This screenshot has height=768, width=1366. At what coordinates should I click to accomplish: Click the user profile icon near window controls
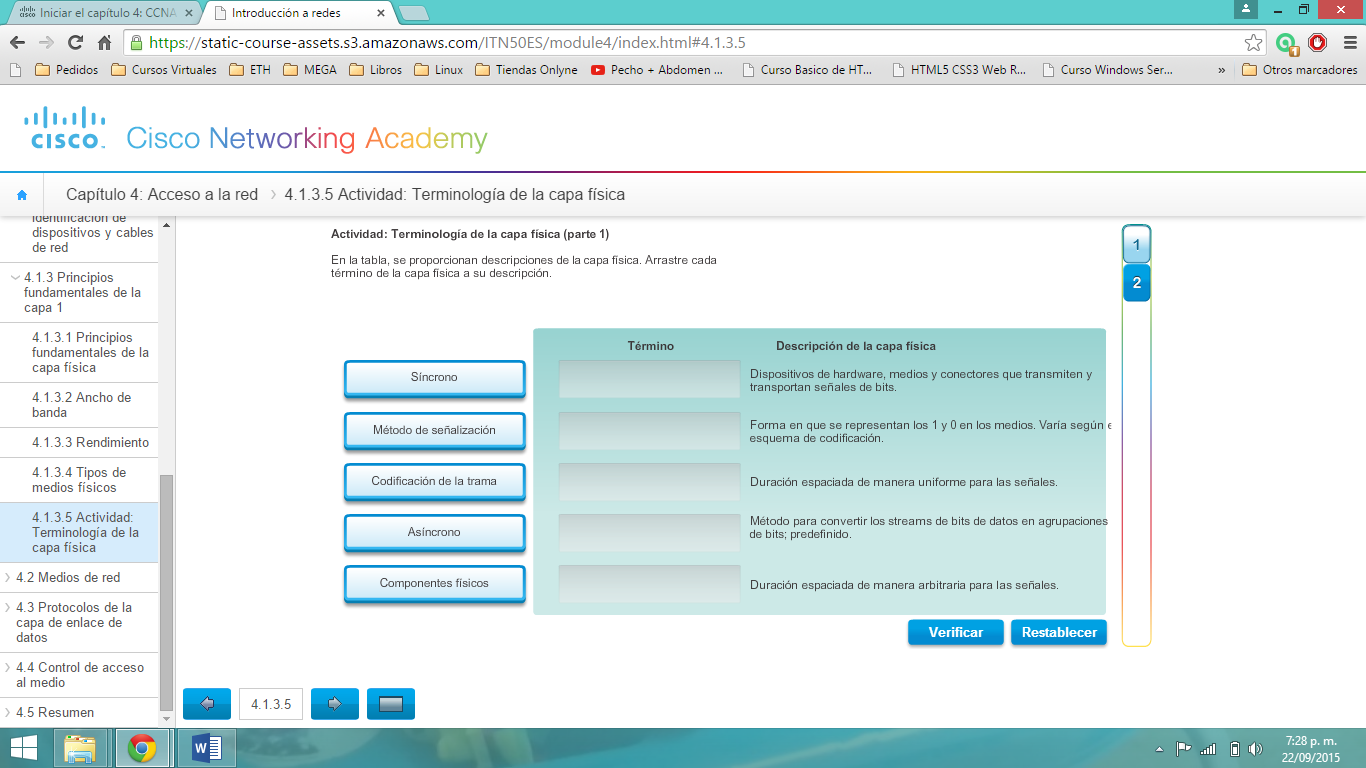(1245, 10)
